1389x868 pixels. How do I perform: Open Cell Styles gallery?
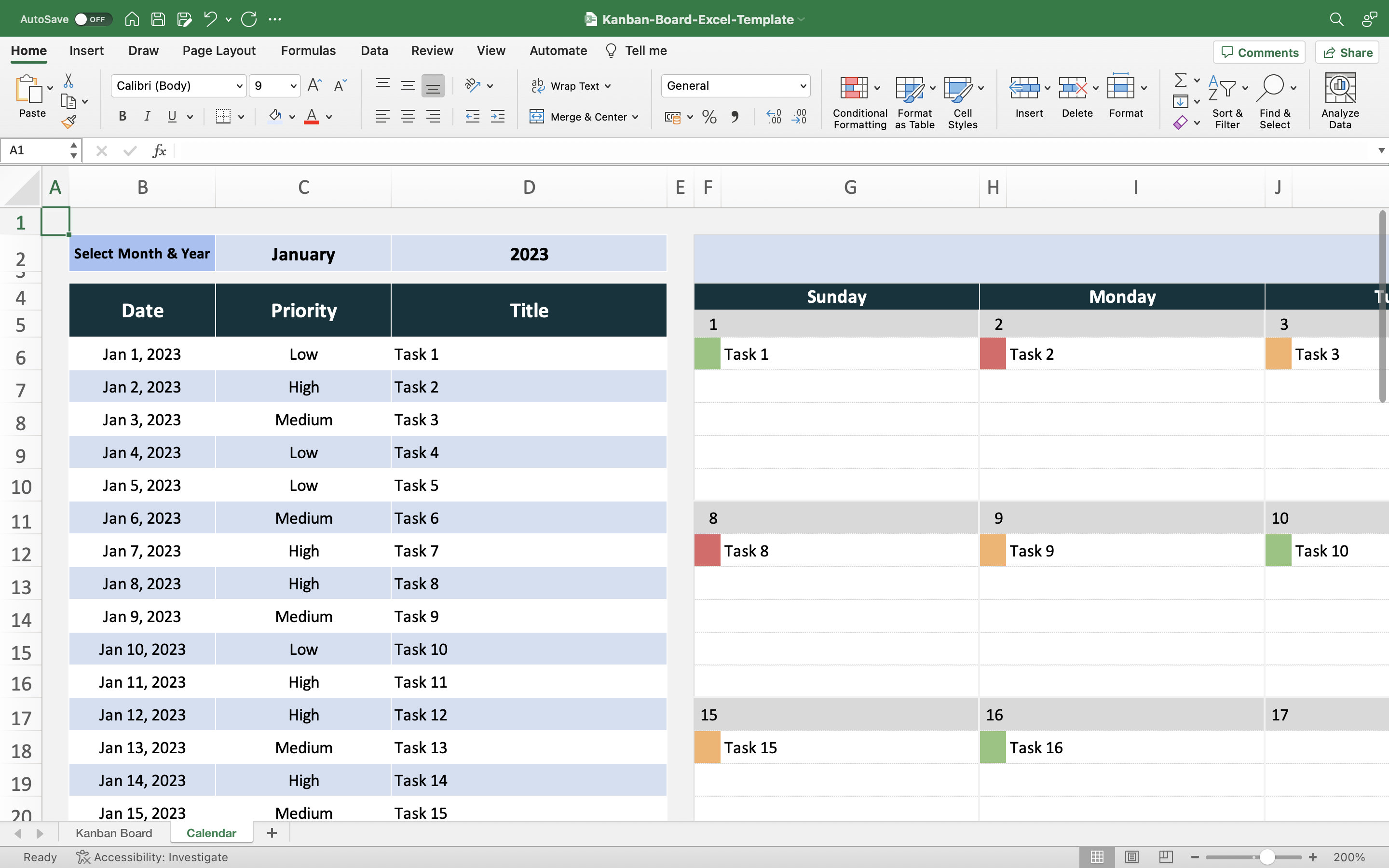pos(961,102)
